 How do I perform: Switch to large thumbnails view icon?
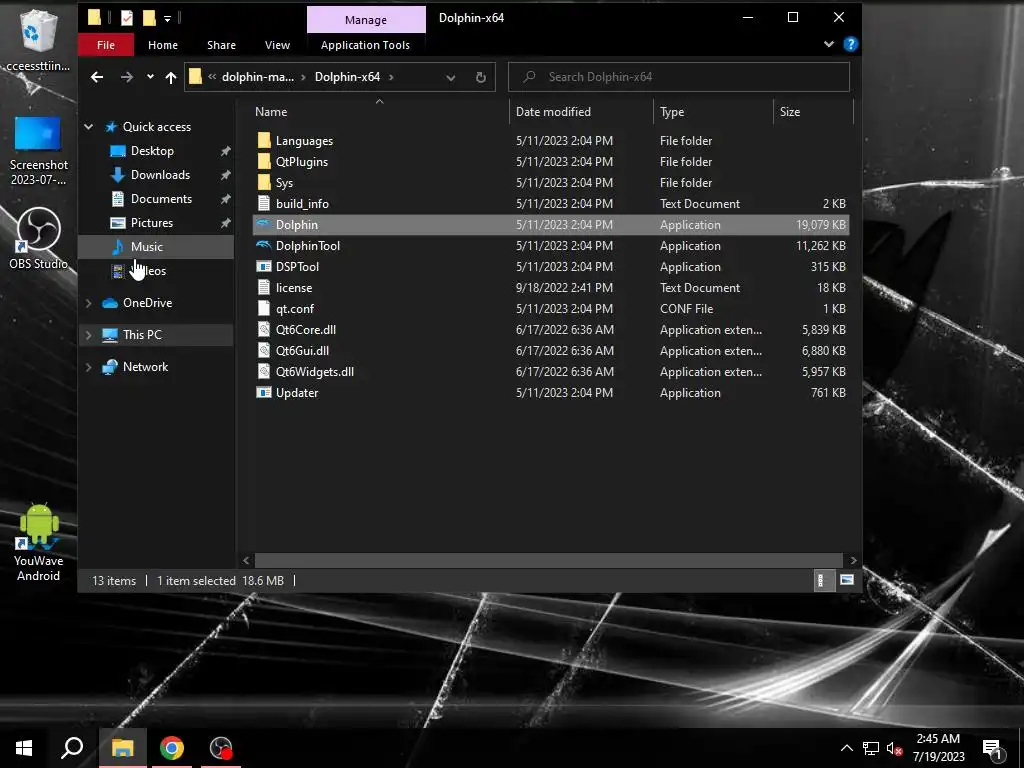click(846, 580)
